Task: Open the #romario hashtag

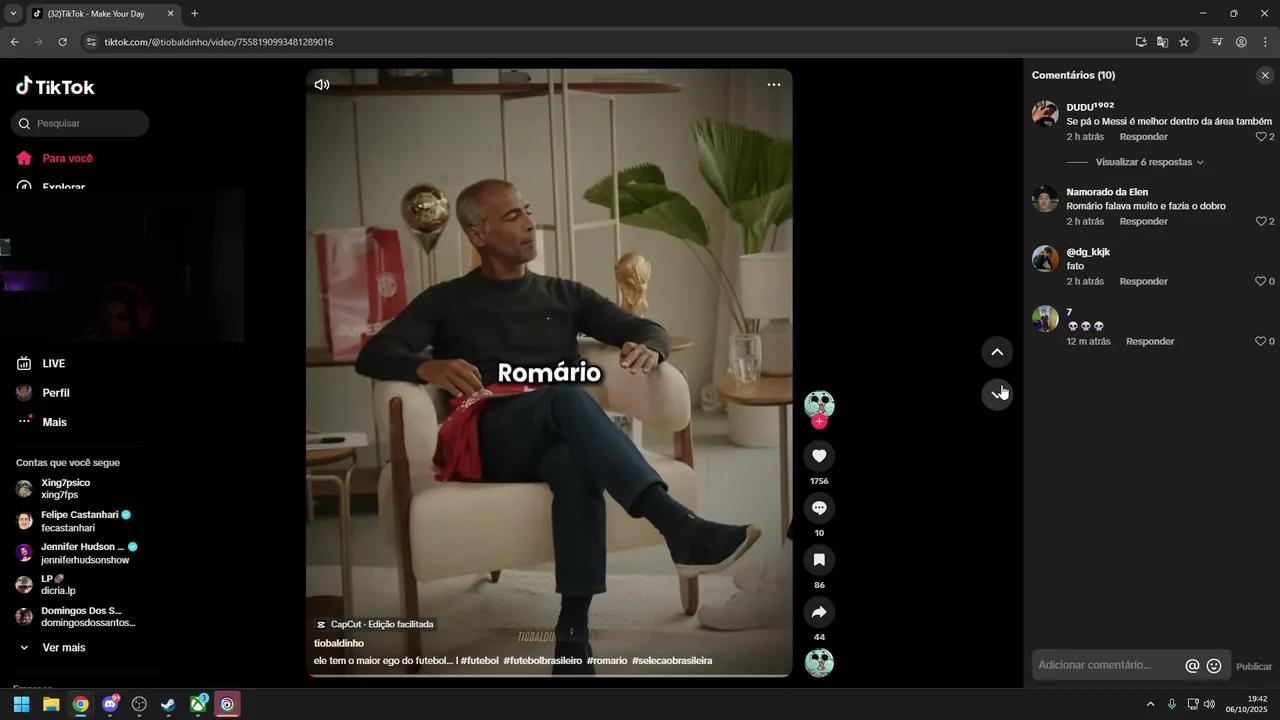Action: pyautogui.click(x=607, y=661)
